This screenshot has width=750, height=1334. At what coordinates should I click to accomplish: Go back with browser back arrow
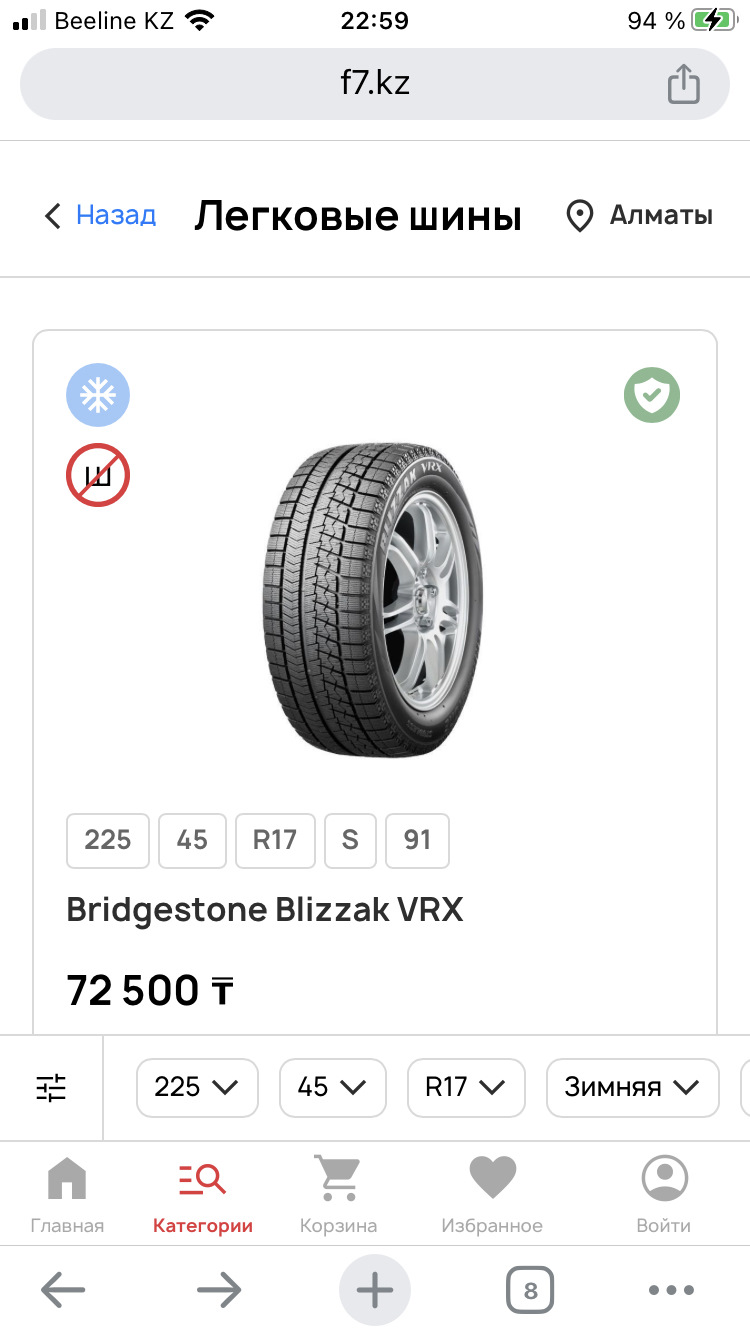63,1290
